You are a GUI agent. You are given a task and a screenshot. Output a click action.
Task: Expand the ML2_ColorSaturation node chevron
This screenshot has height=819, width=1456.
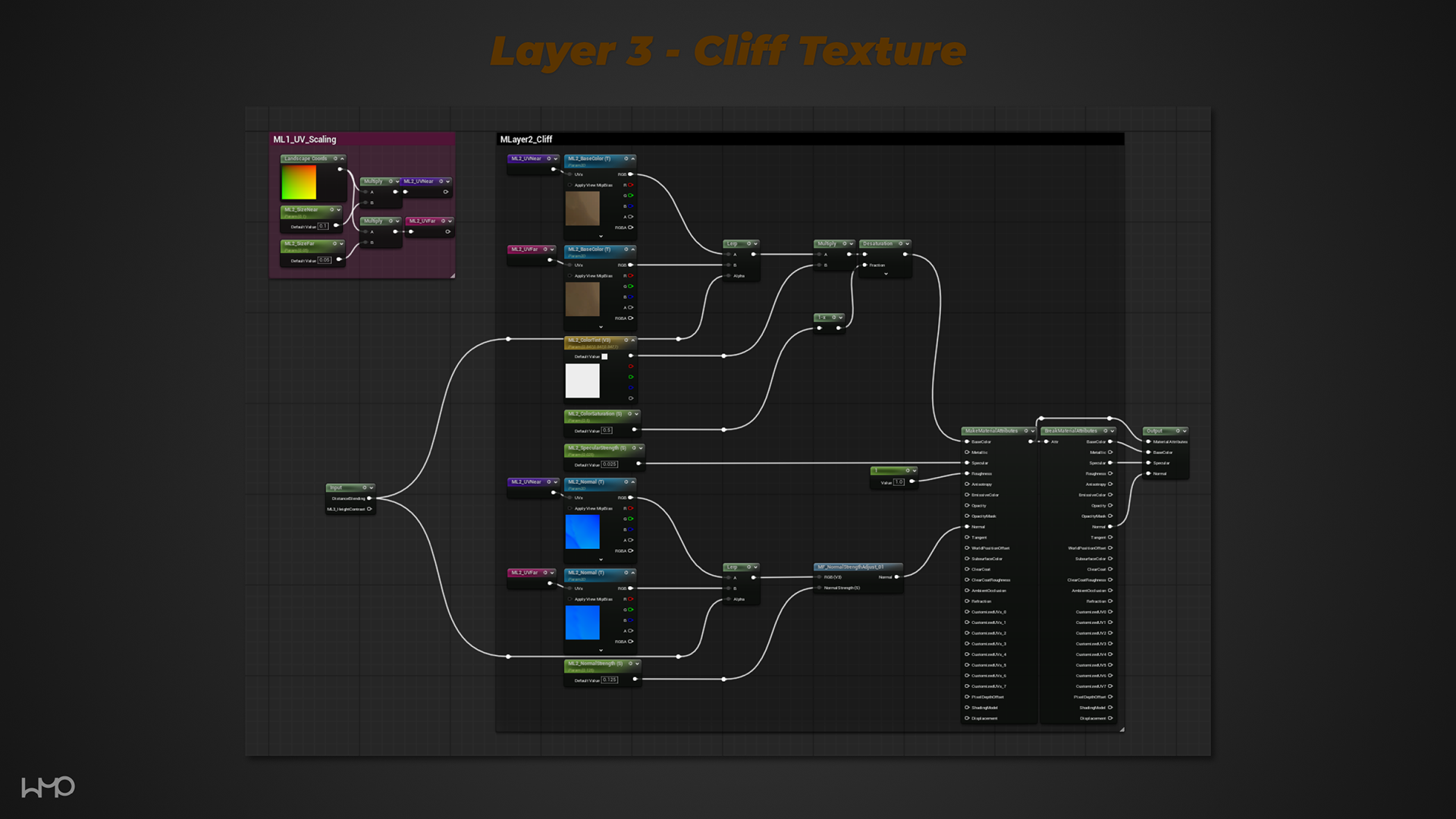[636, 414]
